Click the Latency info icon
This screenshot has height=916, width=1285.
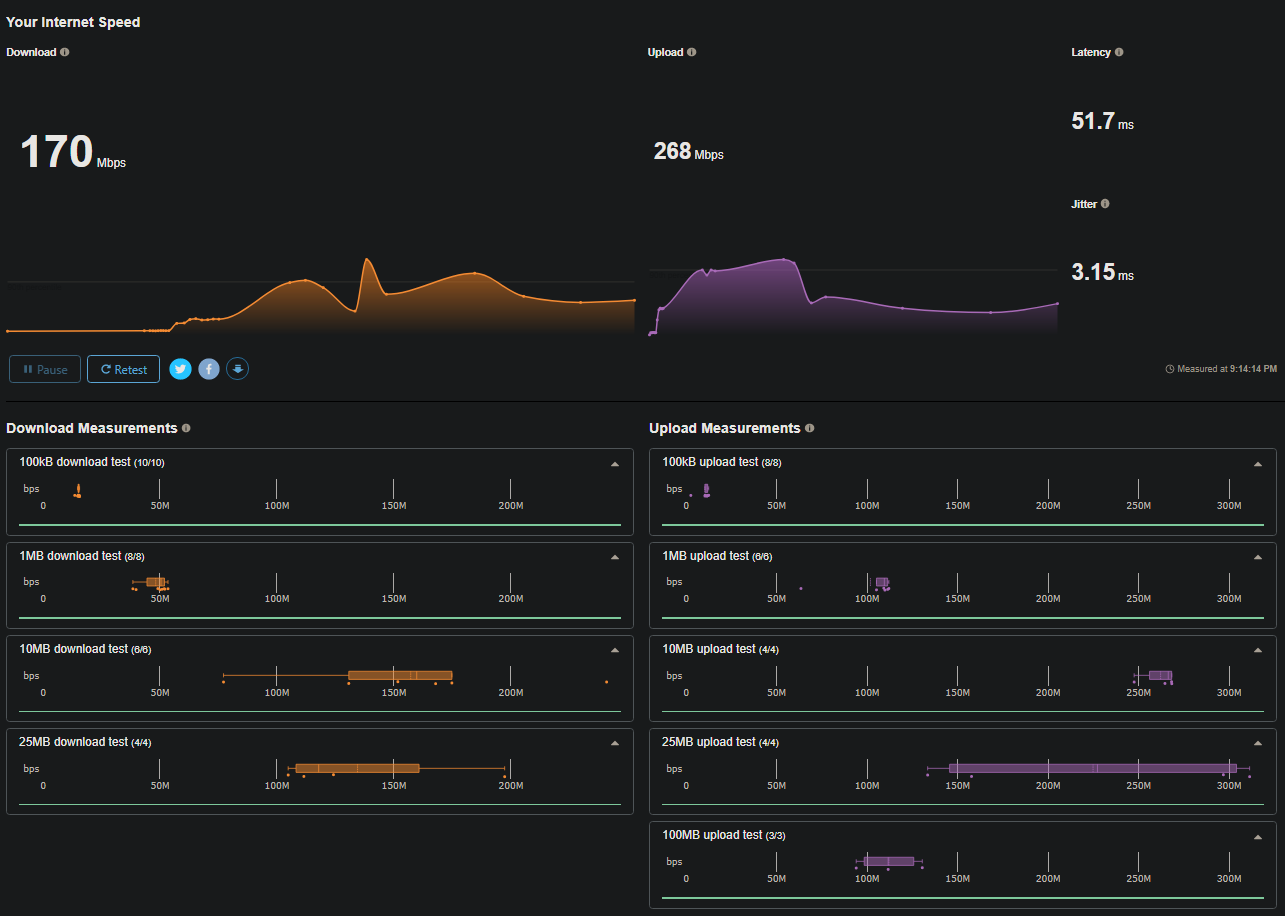point(1119,52)
